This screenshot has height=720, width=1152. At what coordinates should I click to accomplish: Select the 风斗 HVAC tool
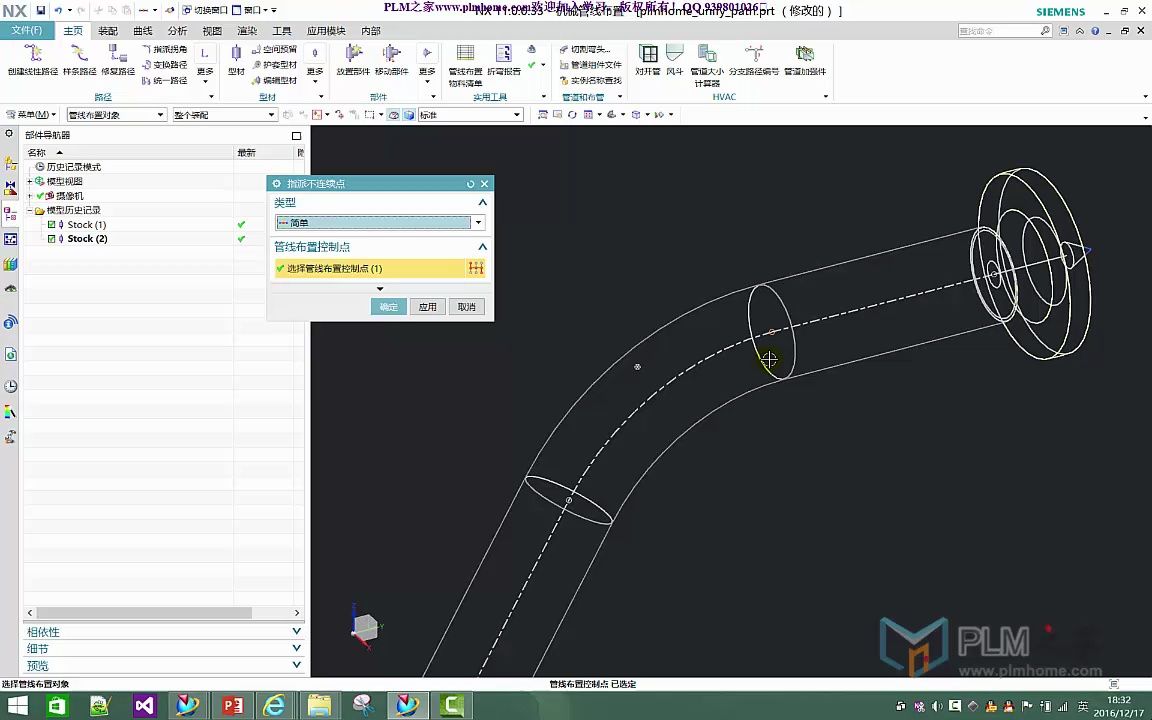point(674,59)
